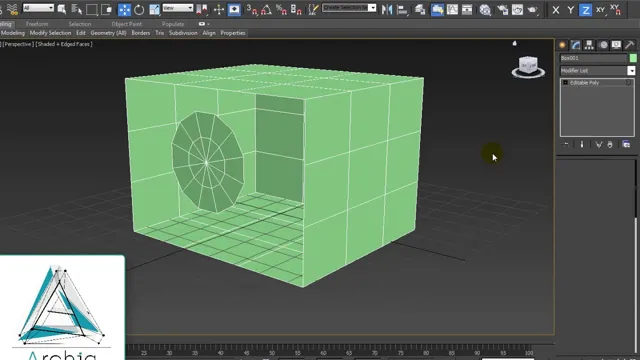
Task: Click the Perspective viewport label
Action: (18, 44)
